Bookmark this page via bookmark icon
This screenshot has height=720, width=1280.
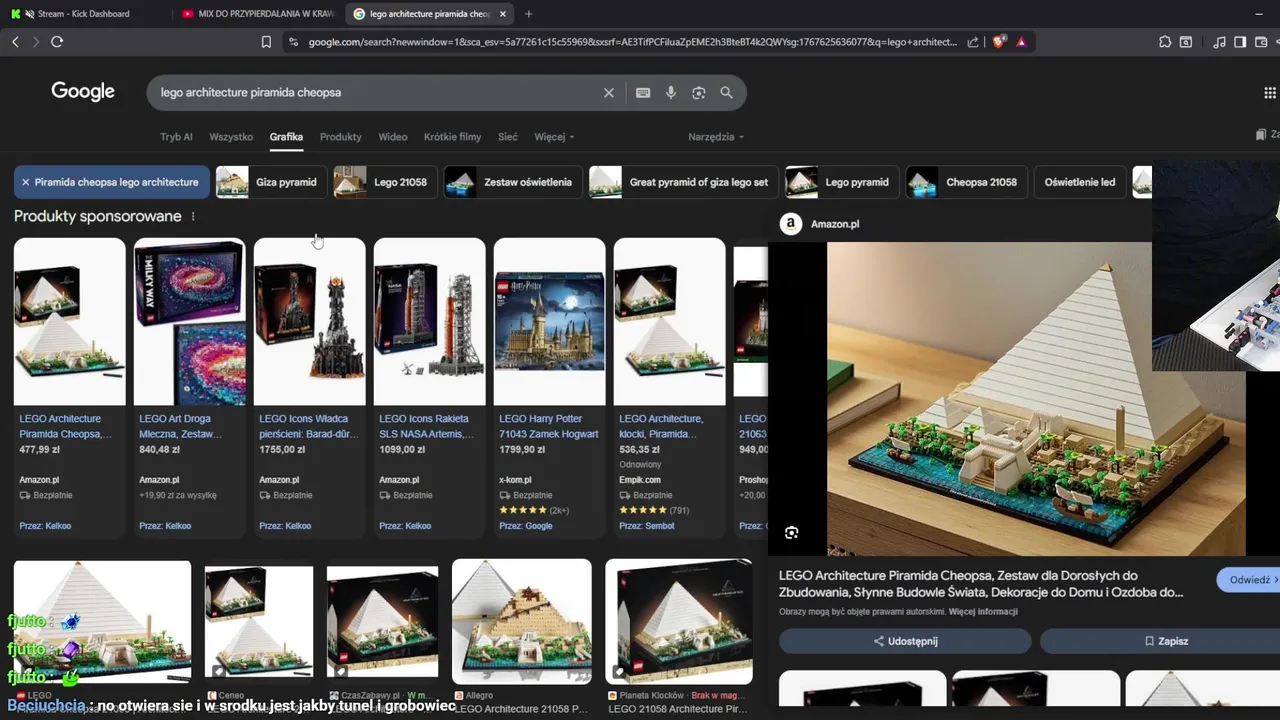266,42
